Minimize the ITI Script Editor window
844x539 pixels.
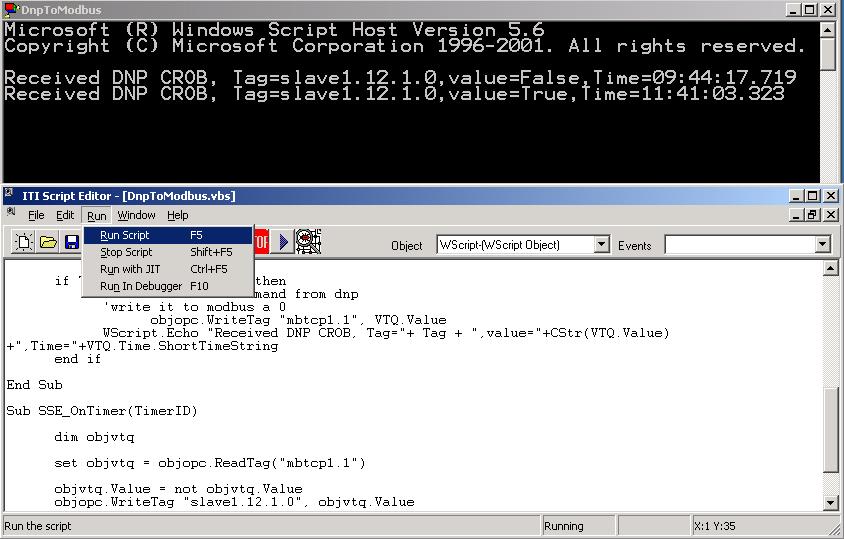tap(797, 196)
